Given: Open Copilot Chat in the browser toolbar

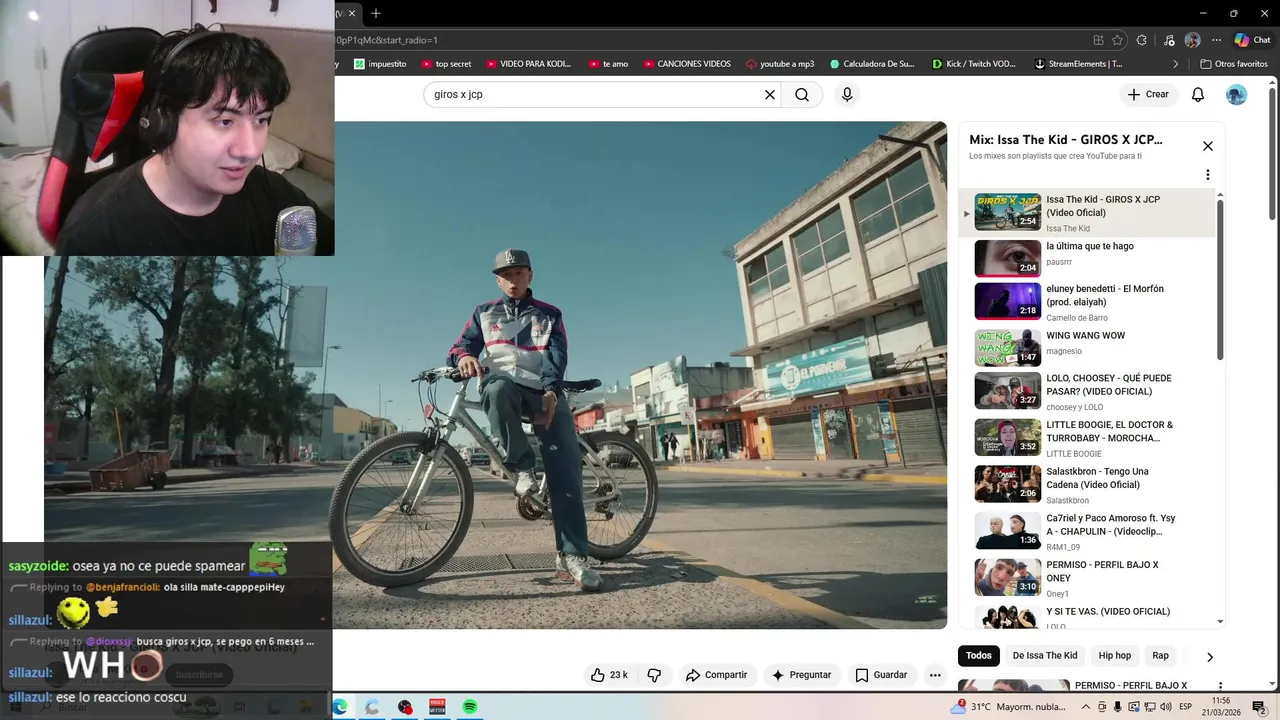Looking at the screenshot, I should (1252, 40).
